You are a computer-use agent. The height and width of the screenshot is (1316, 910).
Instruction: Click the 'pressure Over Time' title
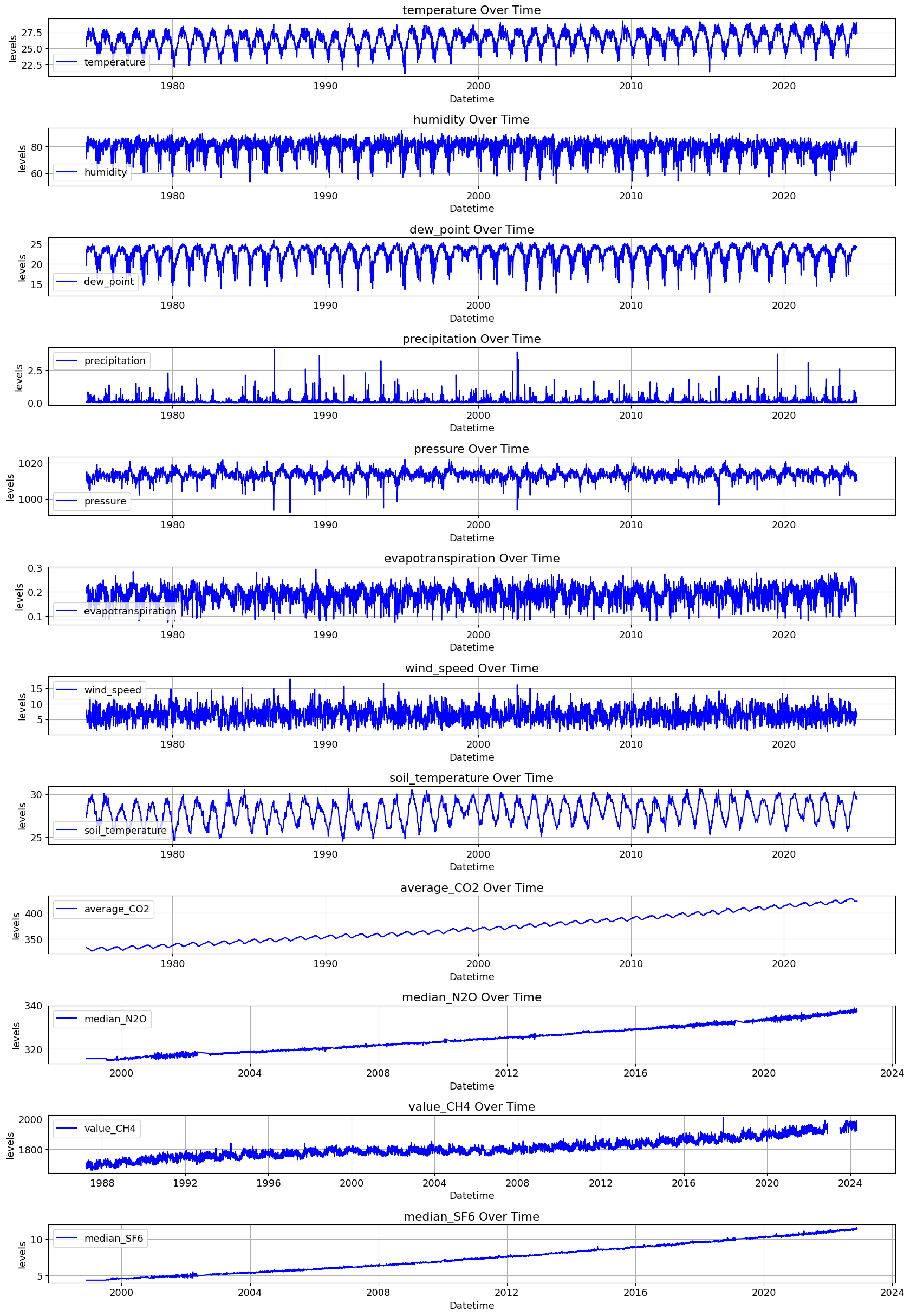point(471,449)
